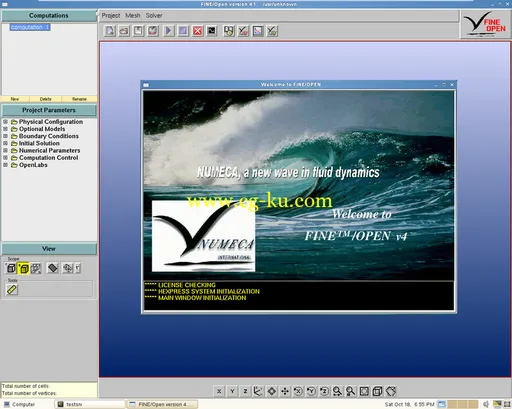Screen dimensions: 512x409
Task: Click the blue square suspend solver icon
Action: [x=183, y=31]
